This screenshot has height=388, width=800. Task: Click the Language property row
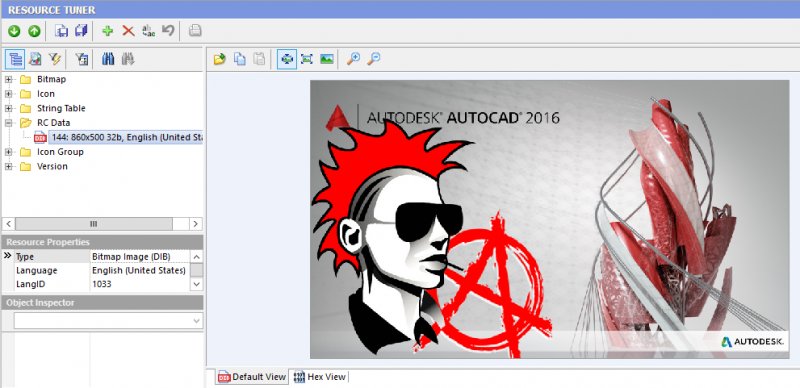pos(102,271)
